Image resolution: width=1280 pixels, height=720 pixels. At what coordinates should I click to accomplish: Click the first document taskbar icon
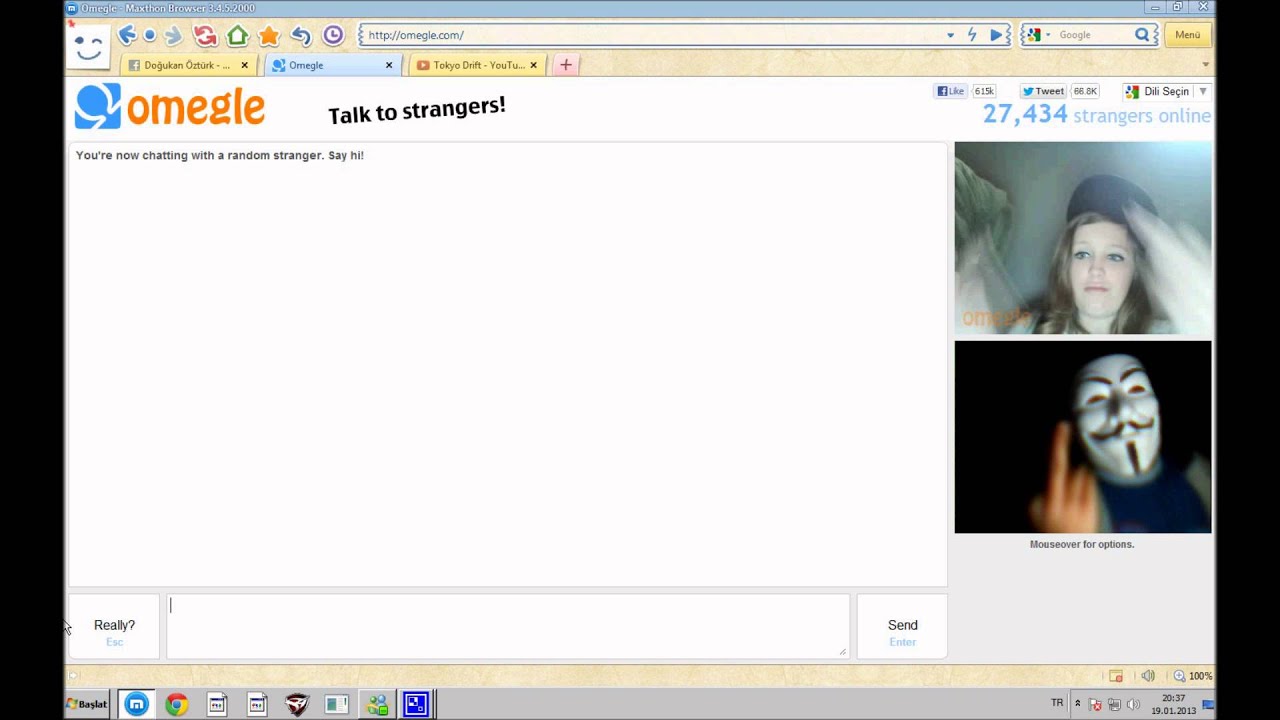[x=217, y=705]
